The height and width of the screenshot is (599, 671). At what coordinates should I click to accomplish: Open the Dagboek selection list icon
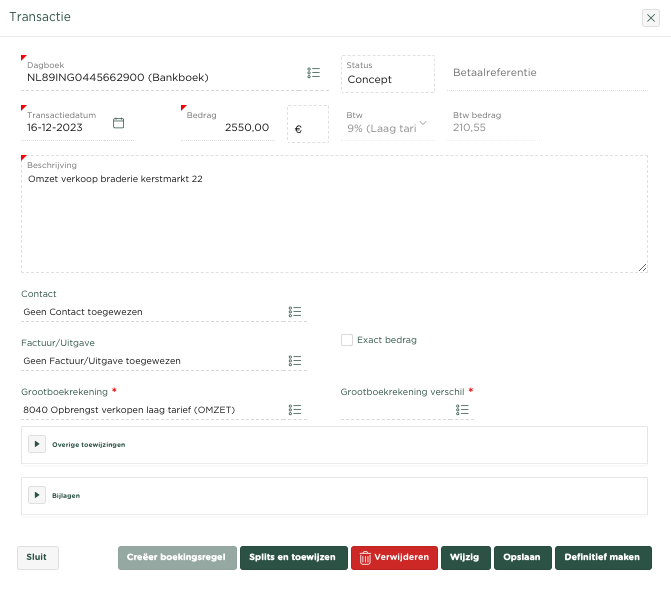[x=313, y=73]
